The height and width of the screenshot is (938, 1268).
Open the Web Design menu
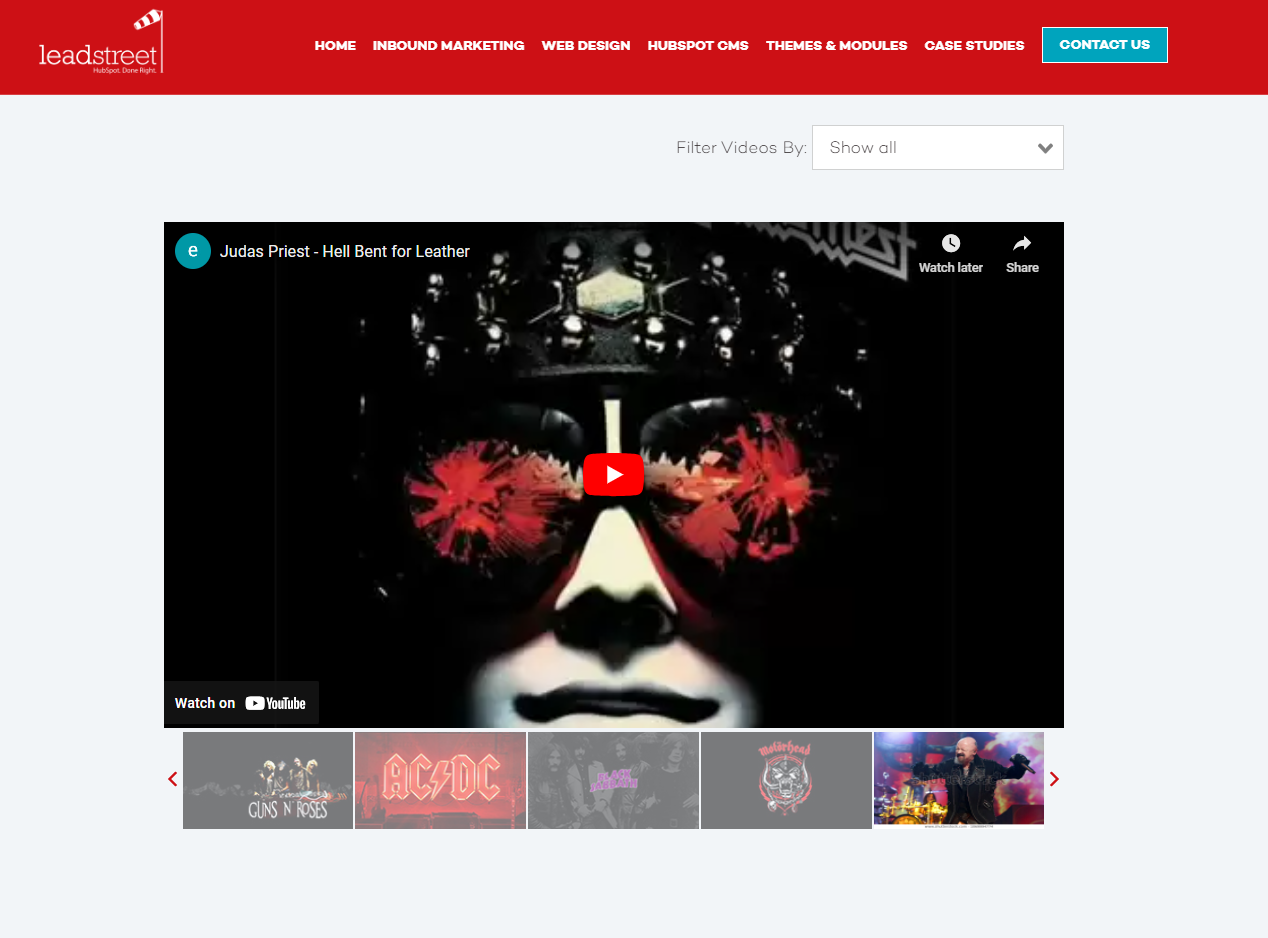586,45
